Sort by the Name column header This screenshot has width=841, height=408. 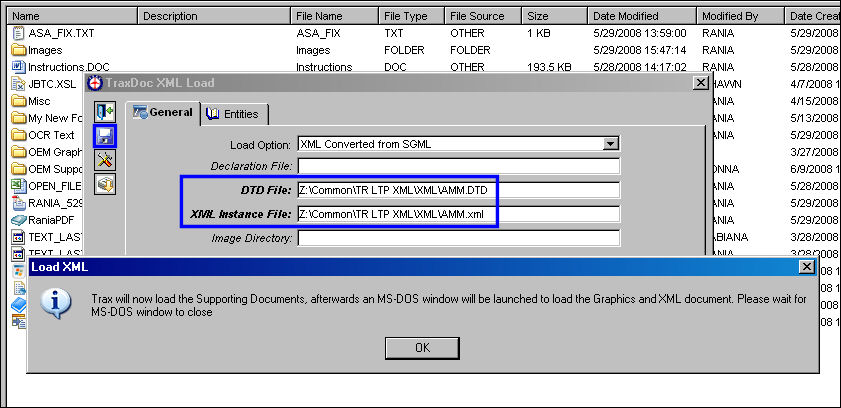72,16
